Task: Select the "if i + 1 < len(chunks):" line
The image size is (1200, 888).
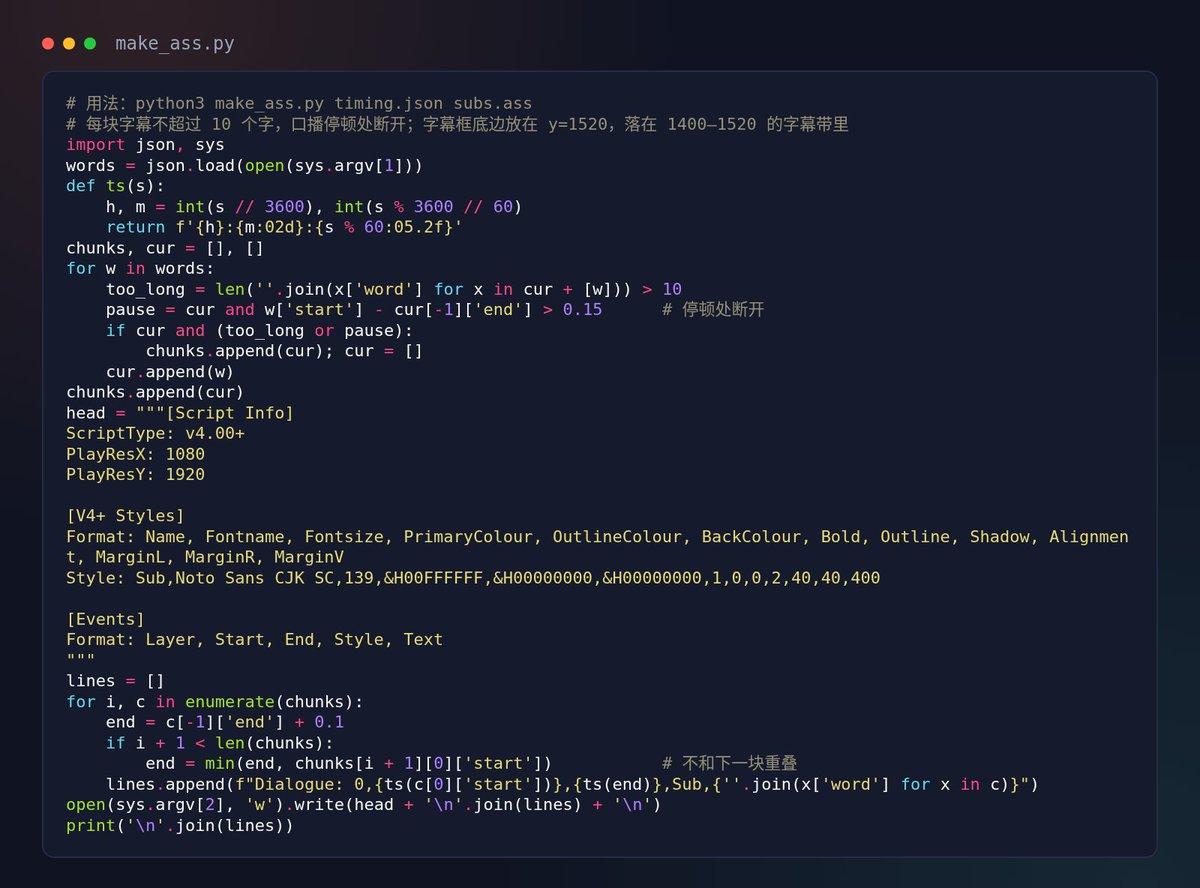Action: pyautogui.click(x=219, y=743)
